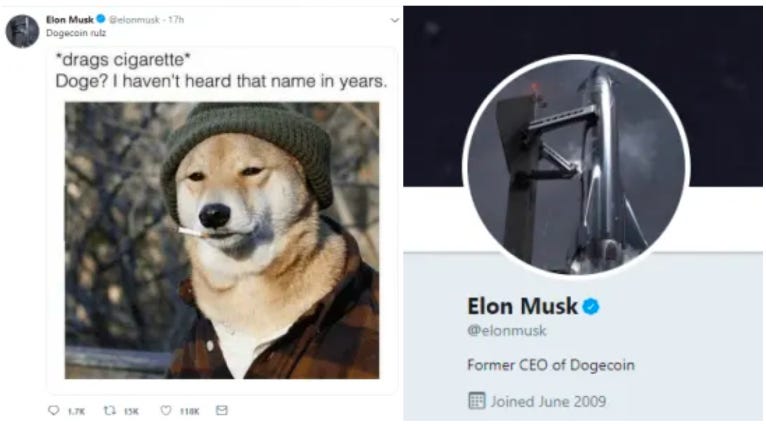Click the 'Former CEO of Dogecoin' bio text

(x=551, y=365)
